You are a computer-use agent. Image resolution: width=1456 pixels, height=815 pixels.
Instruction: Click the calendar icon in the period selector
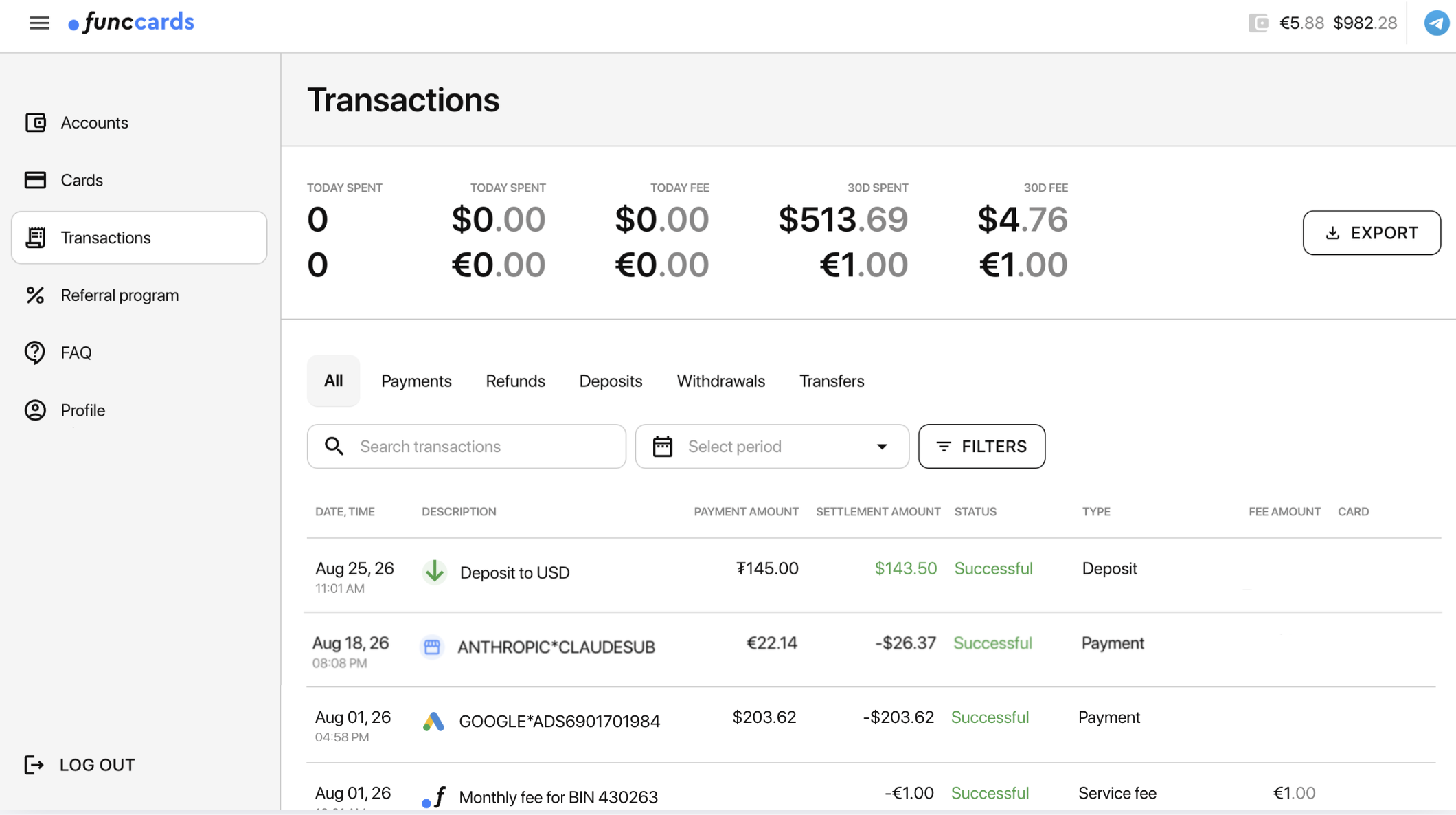pos(663,447)
